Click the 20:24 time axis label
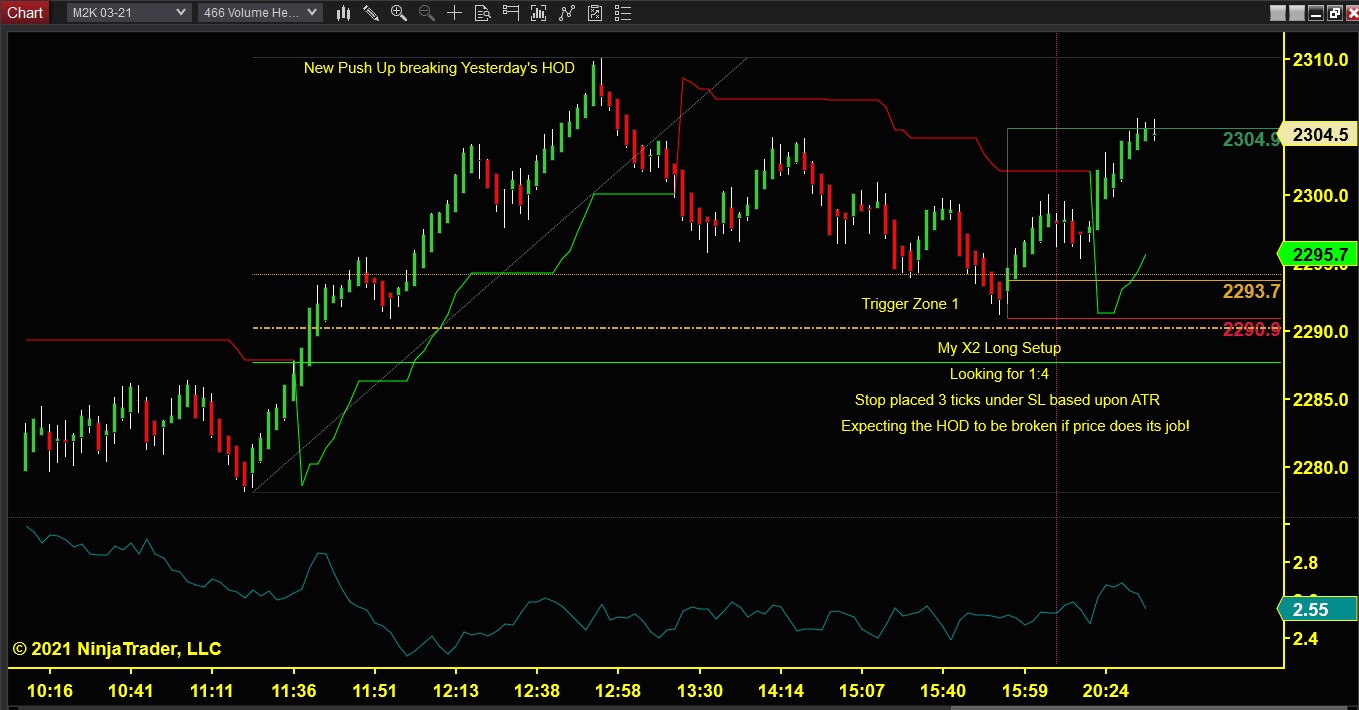This screenshot has width=1359, height=710. tap(1106, 691)
